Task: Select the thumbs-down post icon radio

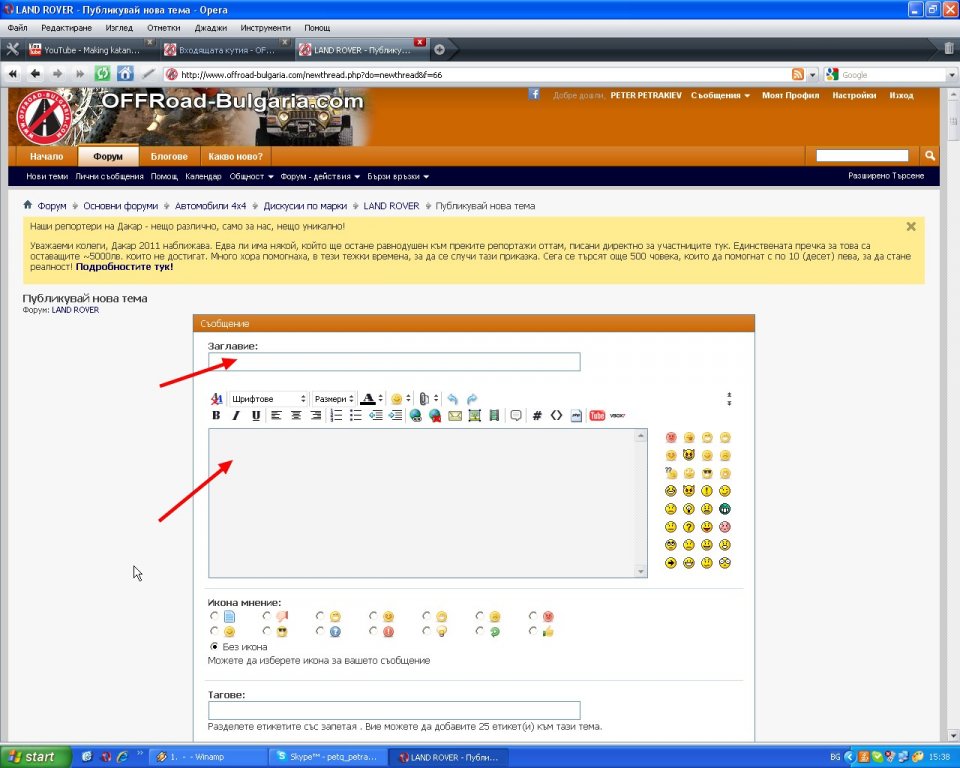Action: [267, 616]
